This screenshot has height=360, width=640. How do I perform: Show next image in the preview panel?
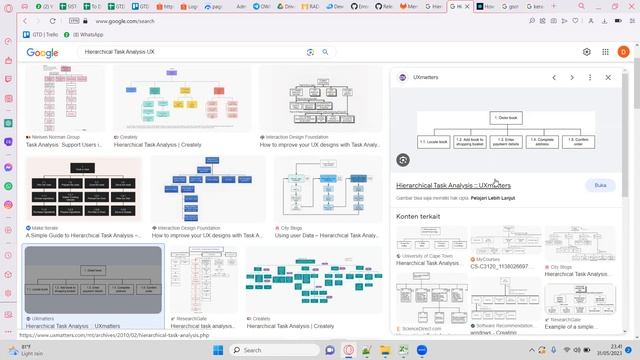point(572,78)
